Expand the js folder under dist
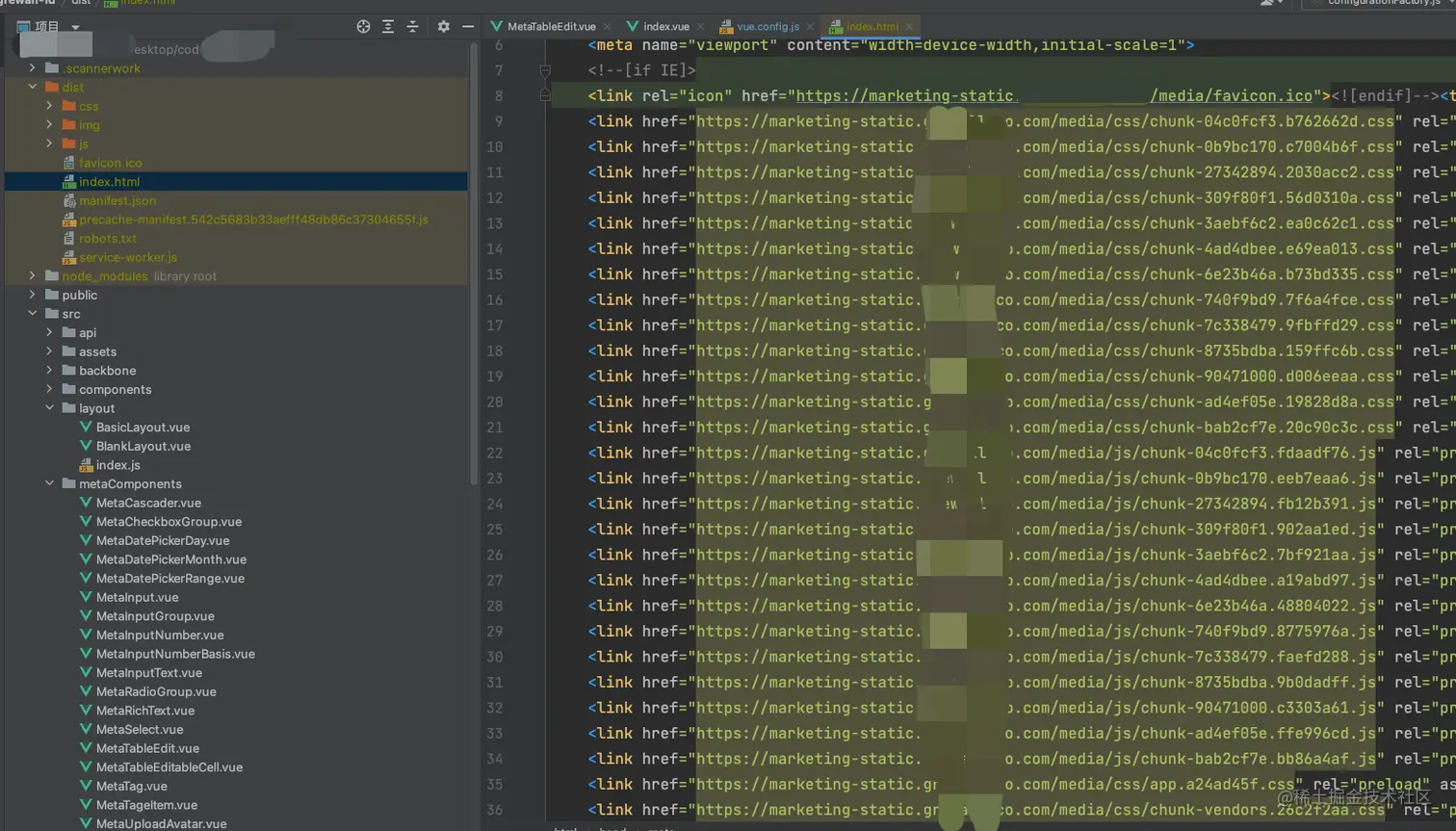 tap(49, 143)
